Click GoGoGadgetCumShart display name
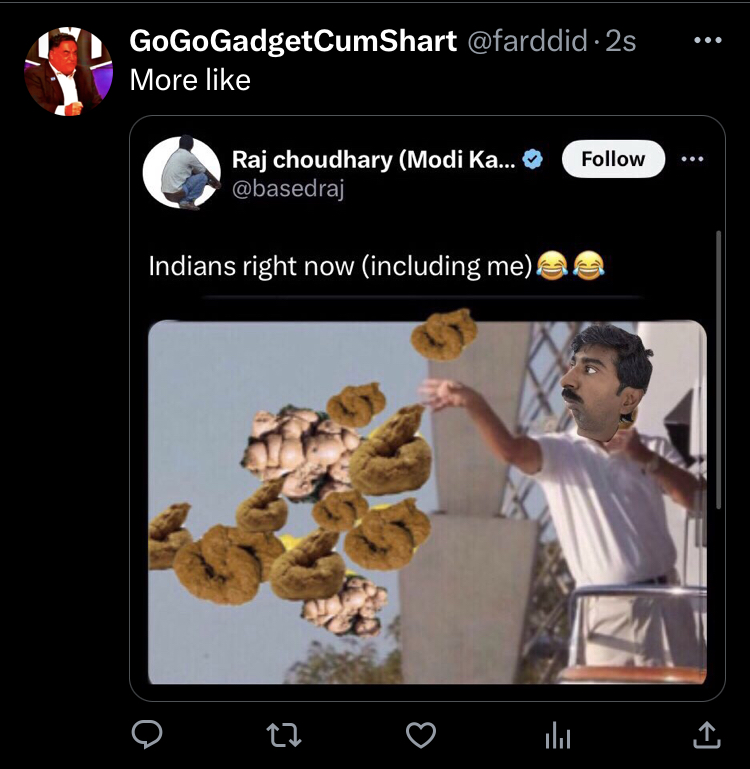This screenshot has width=750, height=769. point(293,41)
